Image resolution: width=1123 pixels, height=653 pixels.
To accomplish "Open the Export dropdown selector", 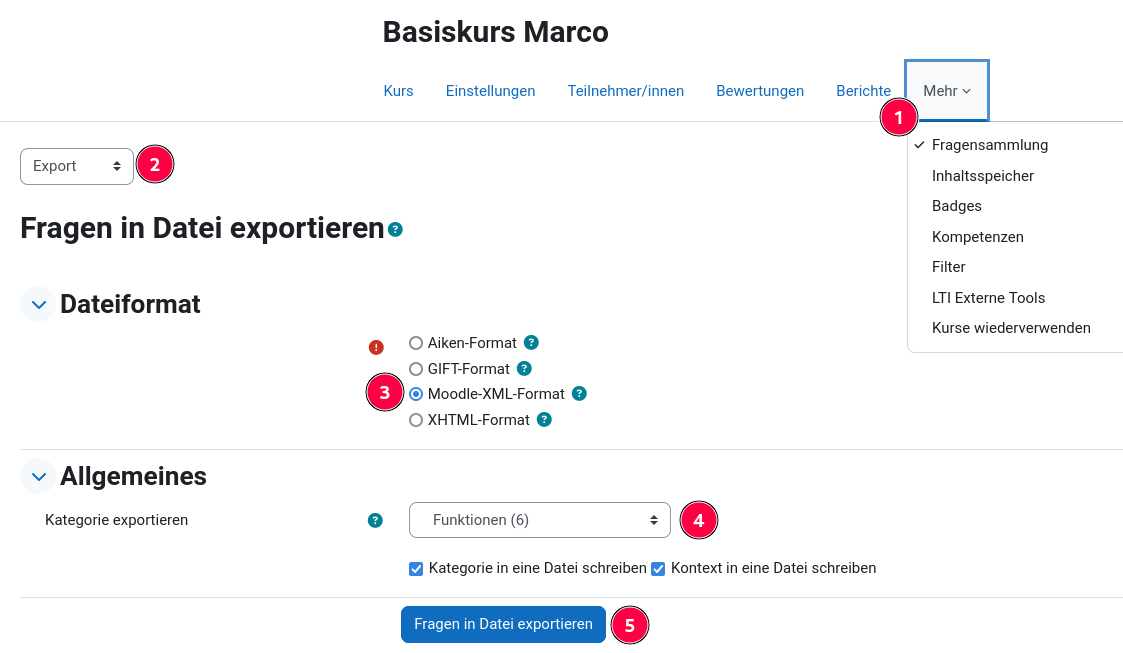I will click(x=77, y=166).
